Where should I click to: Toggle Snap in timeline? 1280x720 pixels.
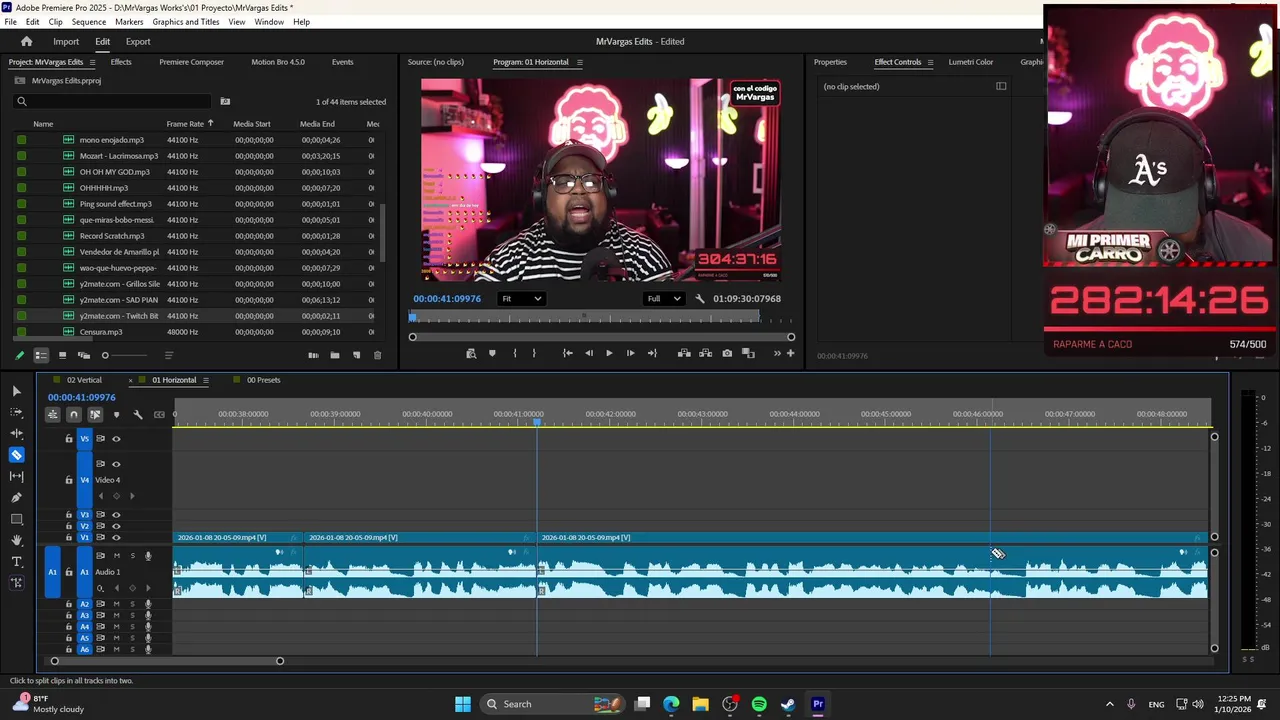[74, 414]
